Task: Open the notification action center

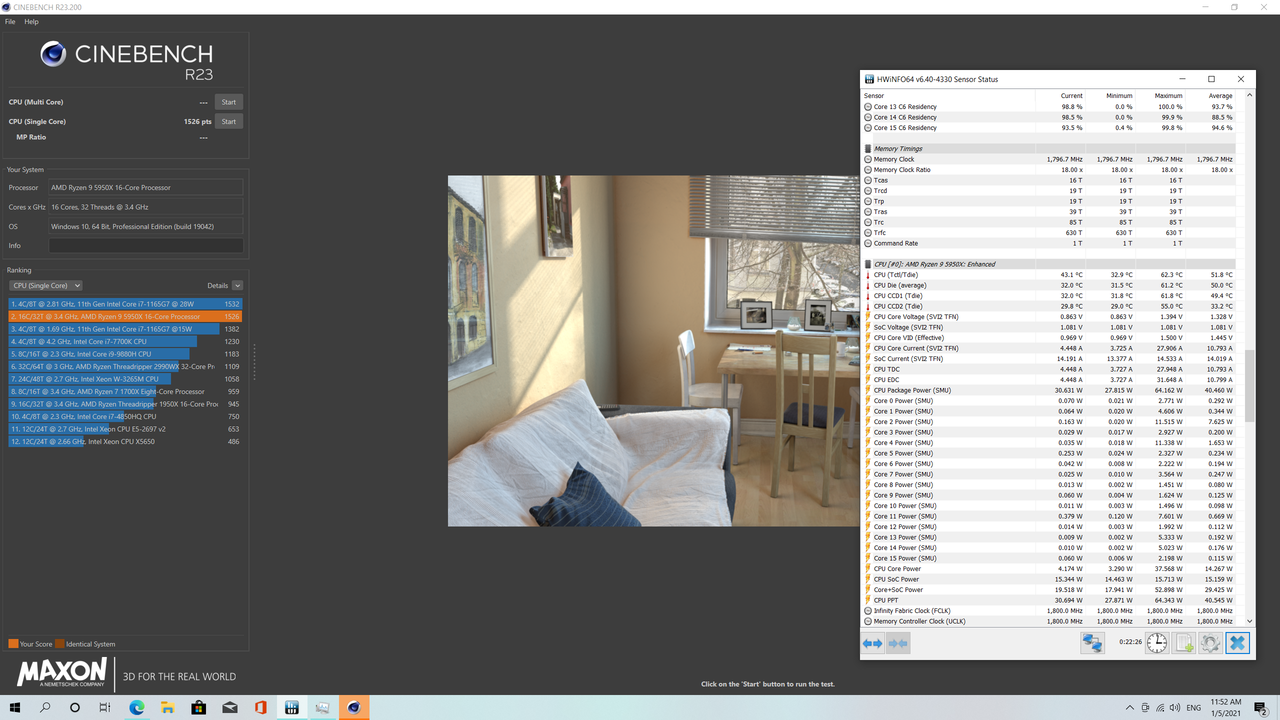Action: 1261,708
